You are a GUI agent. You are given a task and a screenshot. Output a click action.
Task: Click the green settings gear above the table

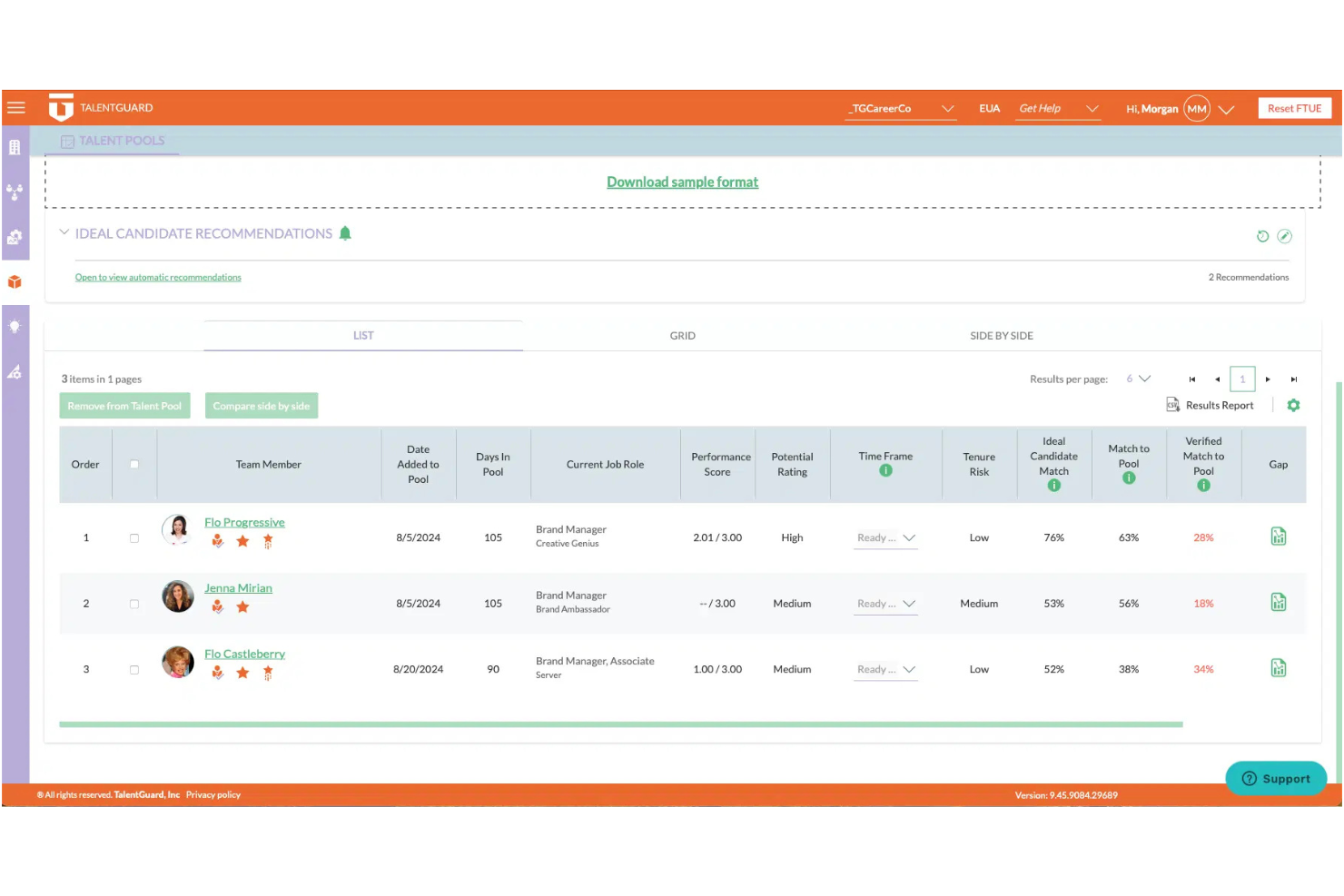pyautogui.click(x=1293, y=405)
